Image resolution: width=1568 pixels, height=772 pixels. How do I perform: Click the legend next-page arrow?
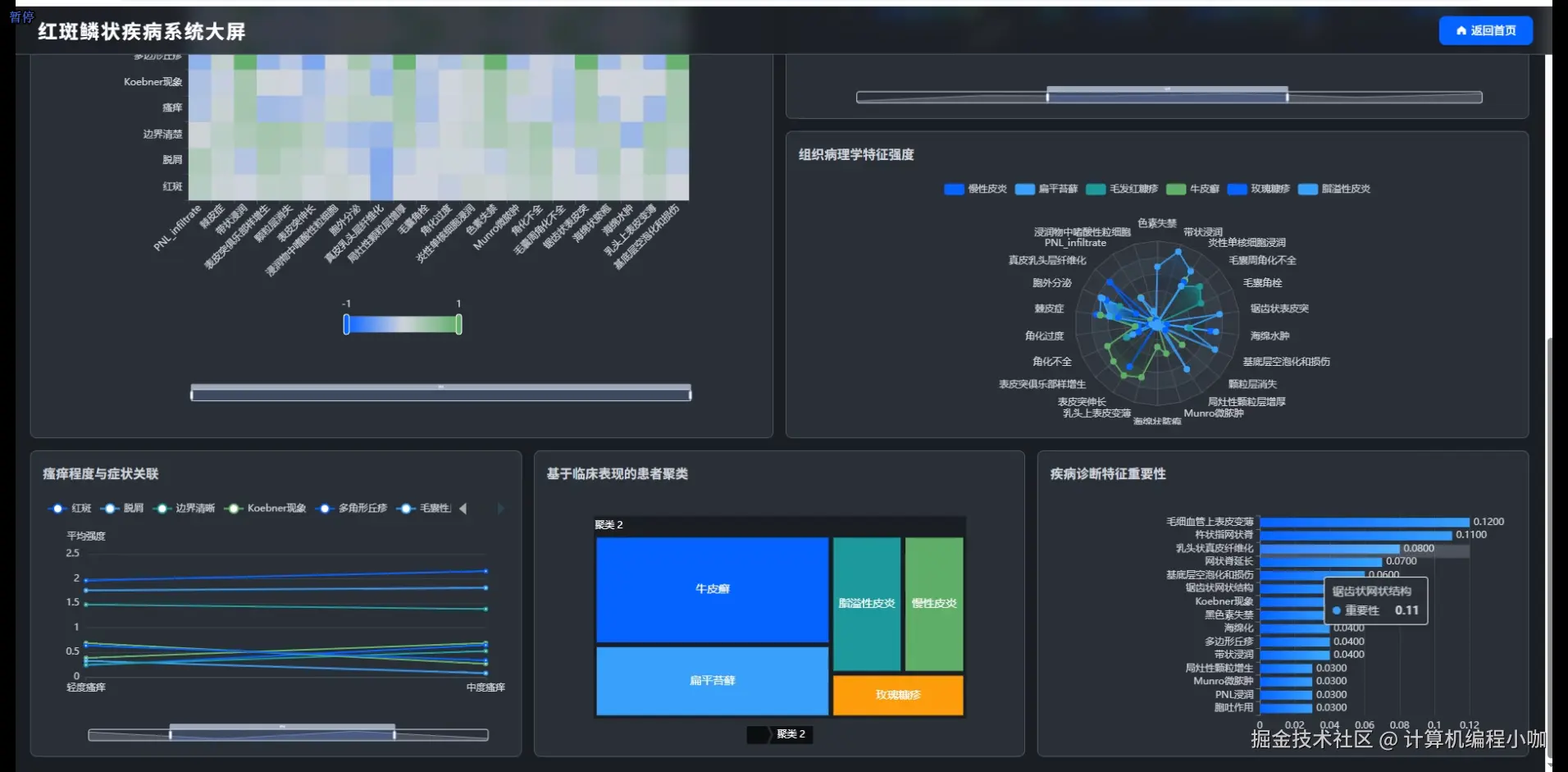click(500, 509)
